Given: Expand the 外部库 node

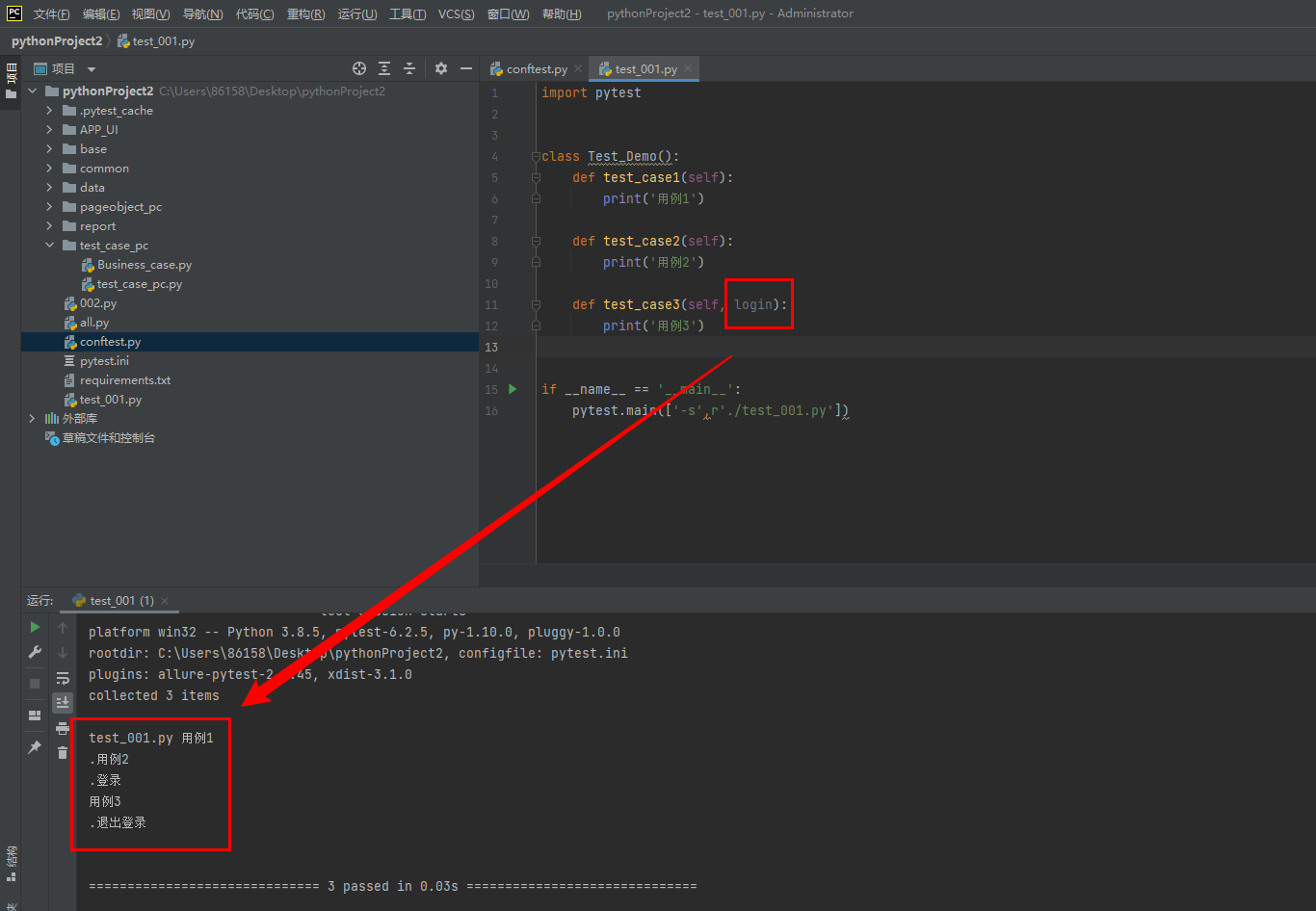Looking at the screenshot, I should coord(32,419).
